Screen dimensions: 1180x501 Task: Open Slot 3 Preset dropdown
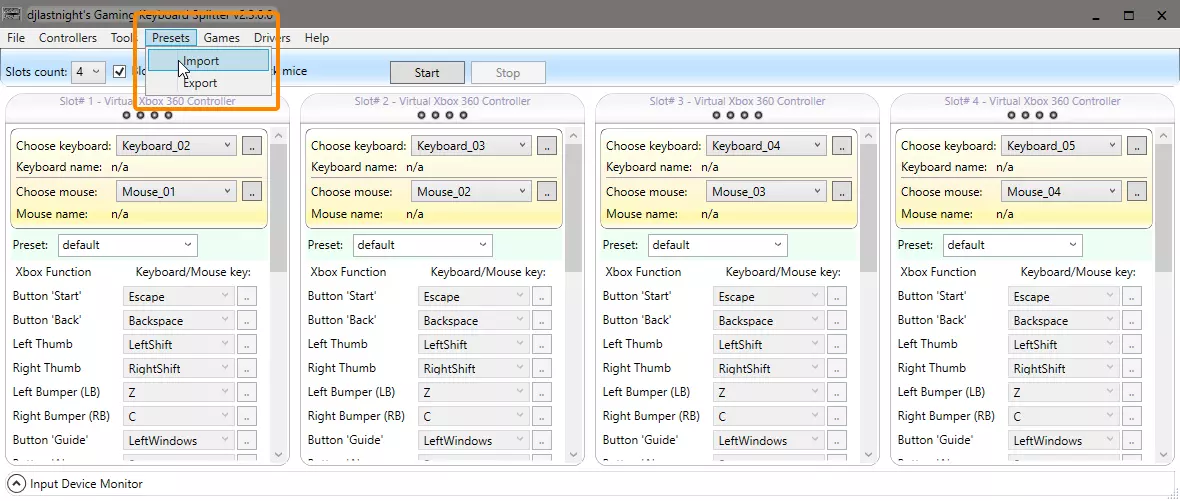(x=717, y=245)
